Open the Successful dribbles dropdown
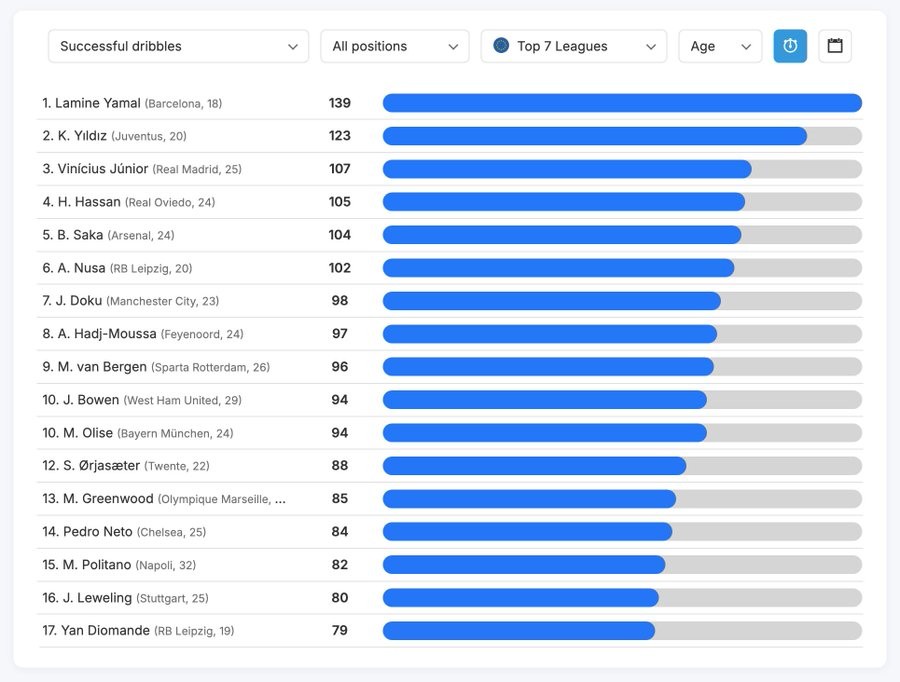This screenshot has width=900, height=682. click(179, 46)
